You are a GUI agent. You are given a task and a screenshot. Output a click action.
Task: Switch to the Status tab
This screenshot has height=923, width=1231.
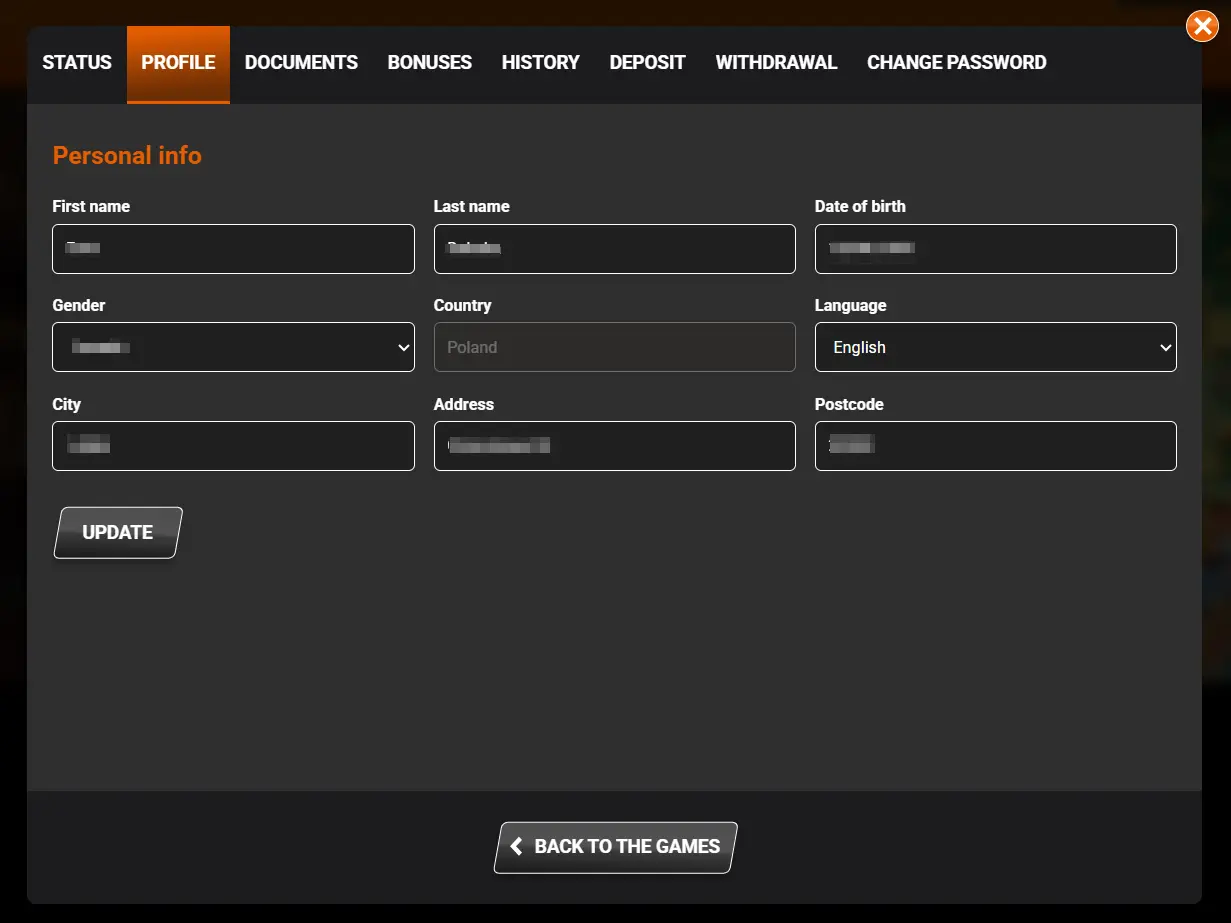[77, 63]
